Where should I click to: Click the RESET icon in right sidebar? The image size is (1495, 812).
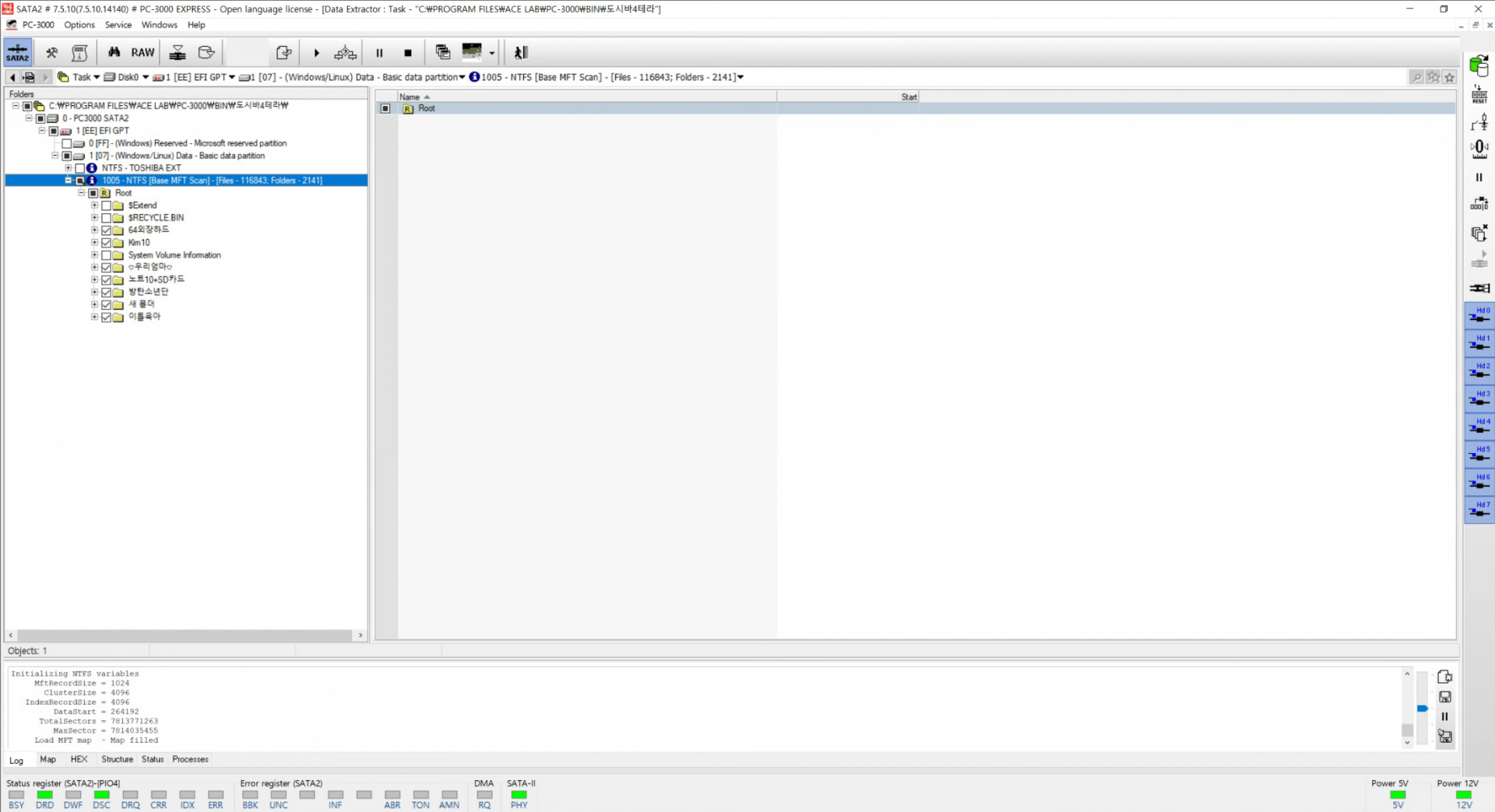(1479, 95)
